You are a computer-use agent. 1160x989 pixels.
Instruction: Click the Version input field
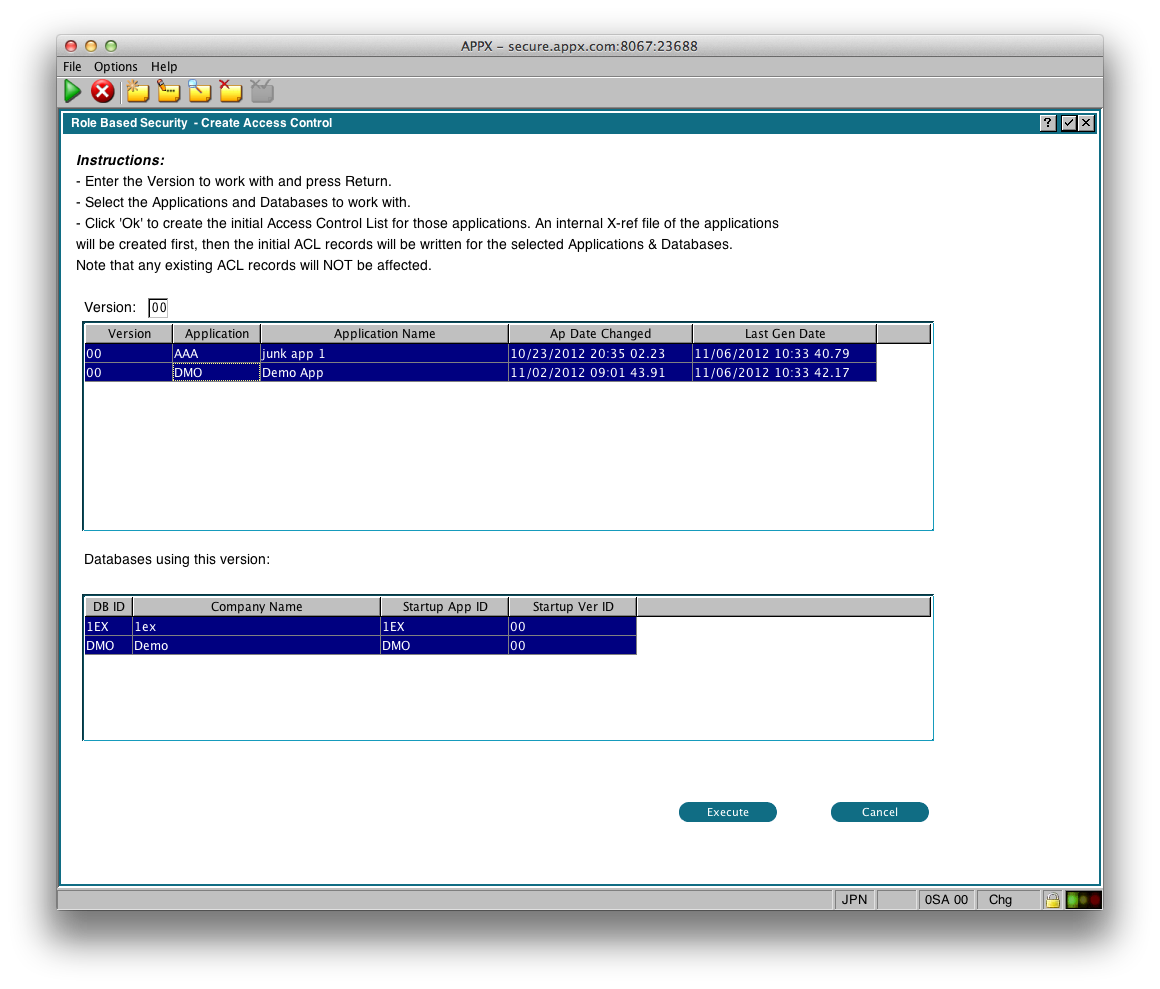click(158, 308)
